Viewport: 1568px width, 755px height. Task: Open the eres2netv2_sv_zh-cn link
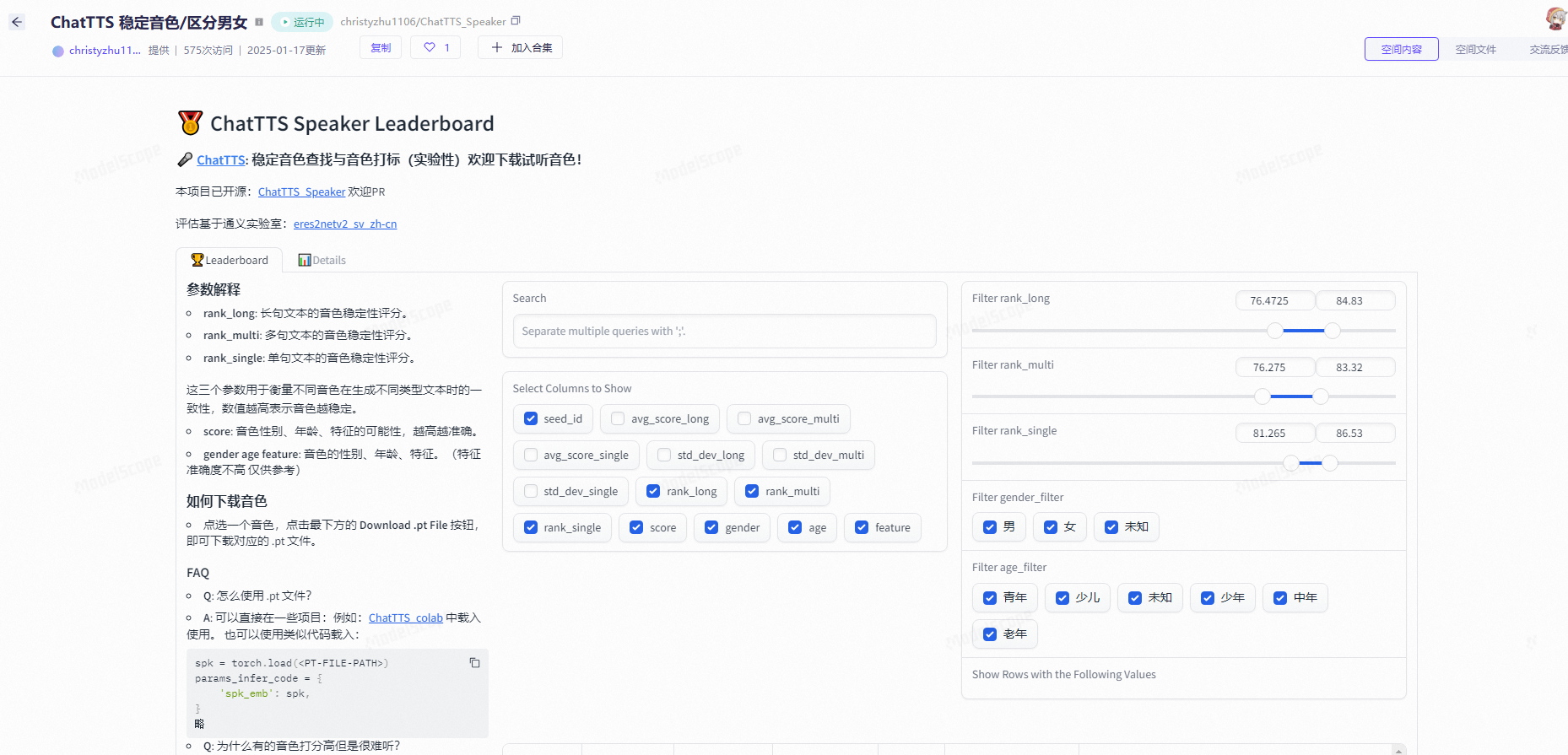(345, 224)
